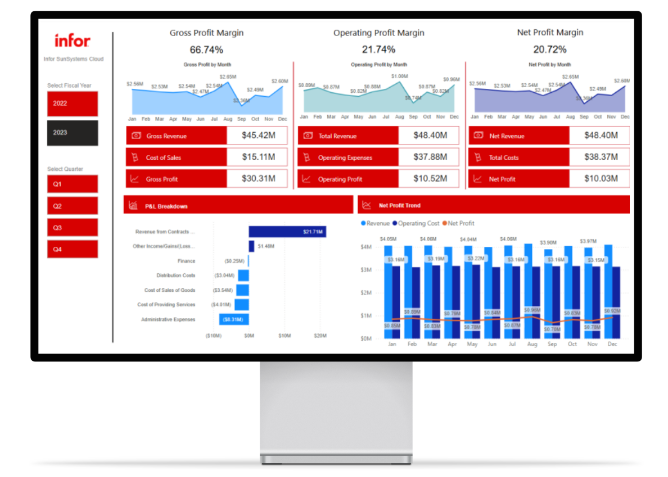Viewport: 668px width, 477px height.
Task: Click the Gross Revenue money icon
Action: [133, 135]
